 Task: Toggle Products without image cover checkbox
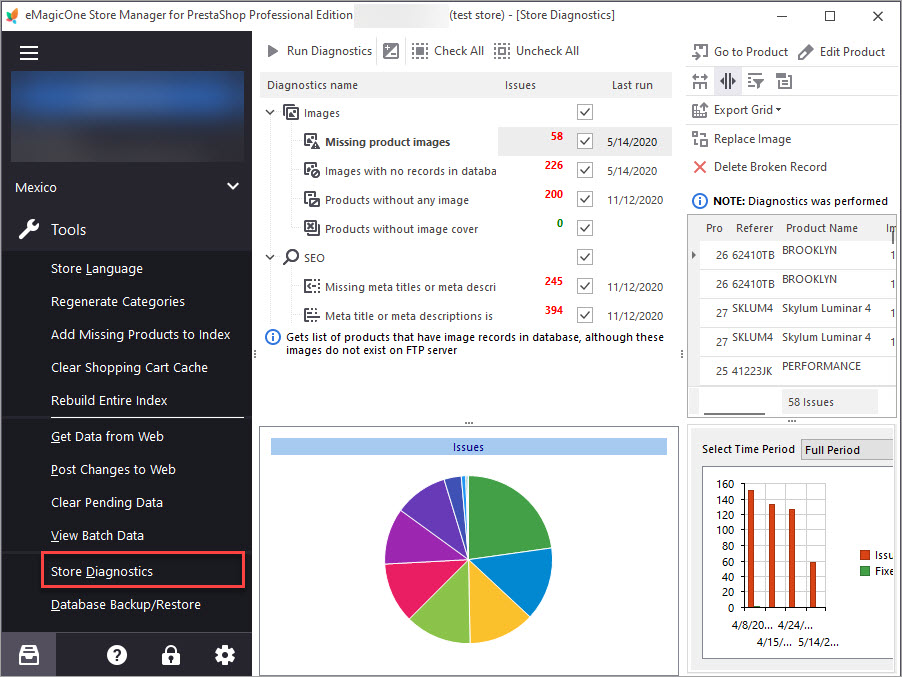(585, 228)
